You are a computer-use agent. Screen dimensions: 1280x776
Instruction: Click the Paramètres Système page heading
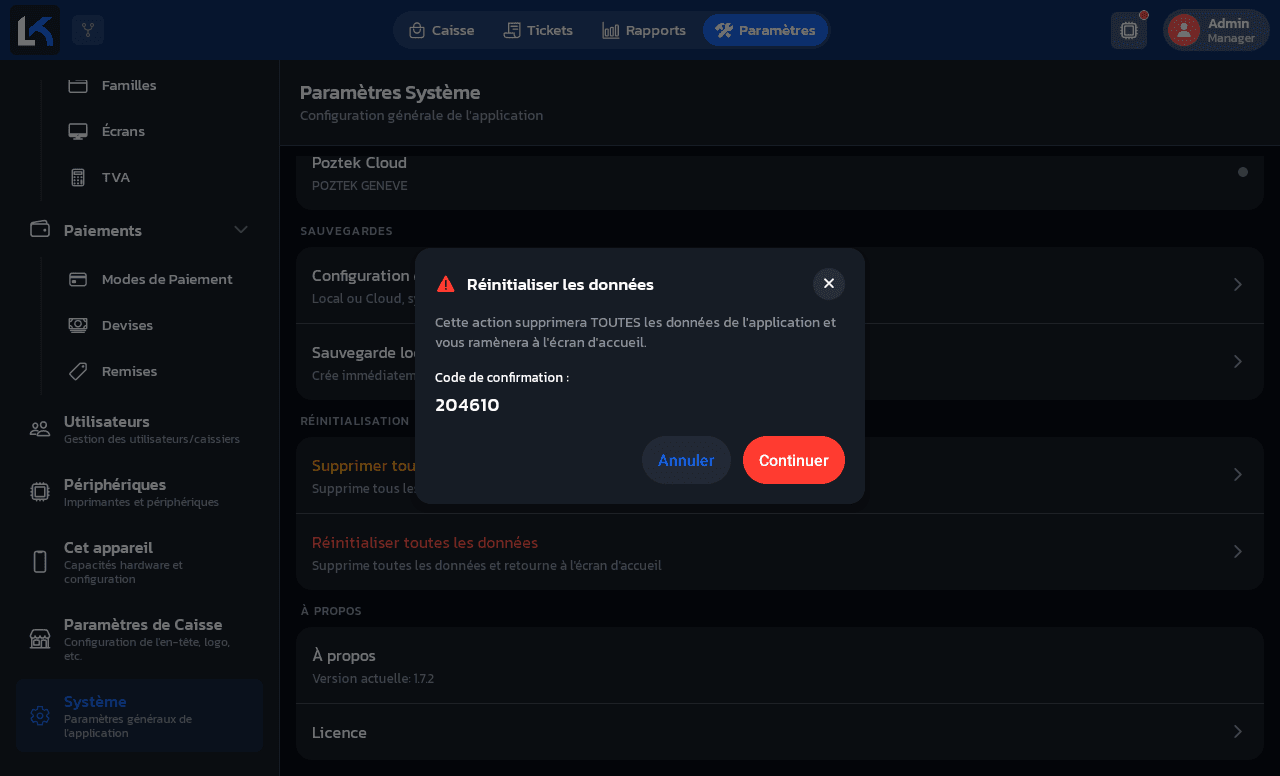click(390, 92)
